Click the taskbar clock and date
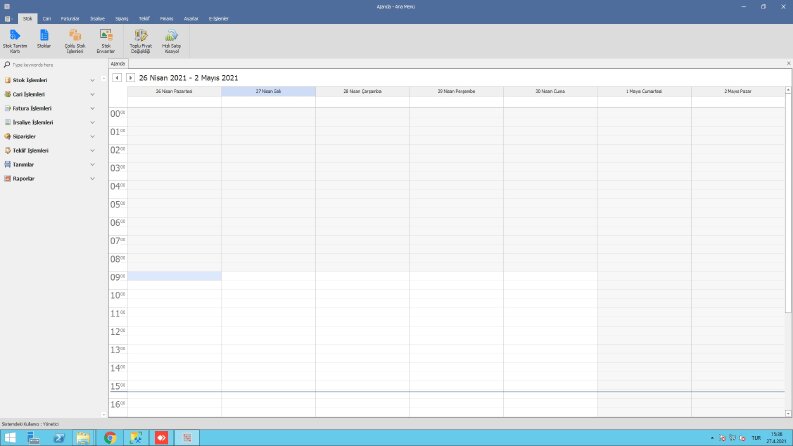Screen dimensions: 793x446 tap(777, 438)
